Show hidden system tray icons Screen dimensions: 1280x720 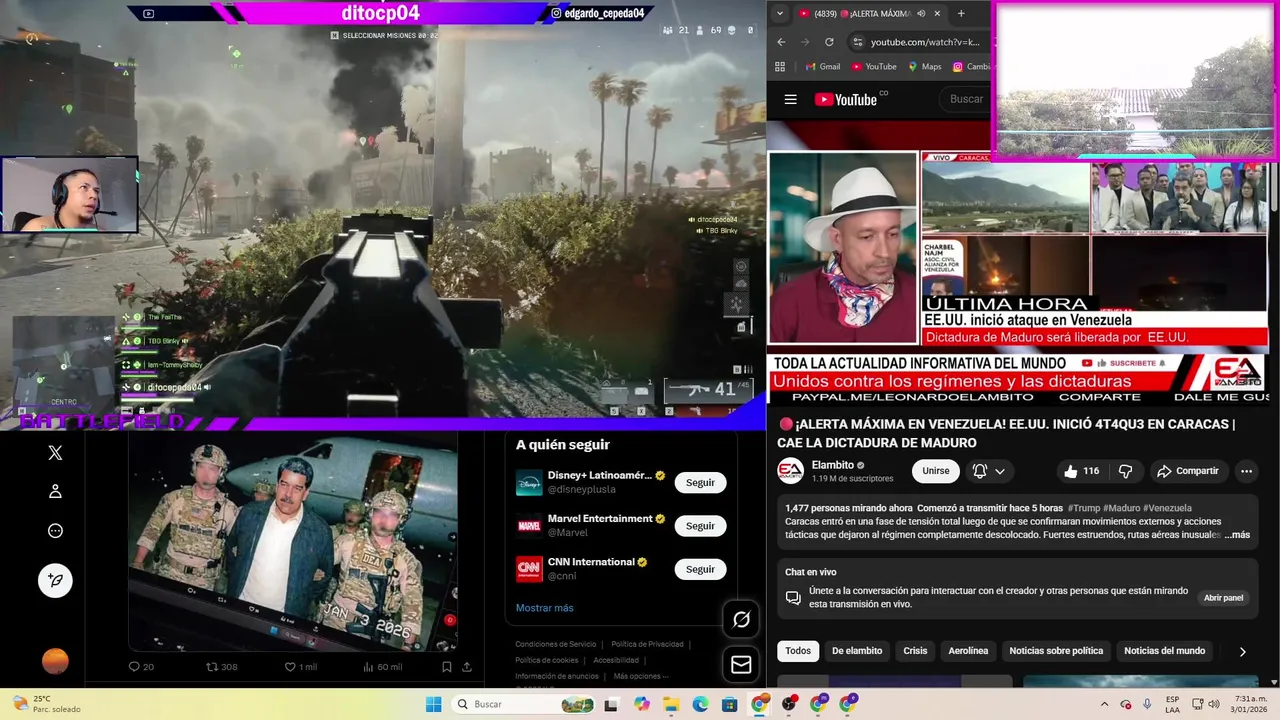pyautogui.click(x=1104, y=704)
